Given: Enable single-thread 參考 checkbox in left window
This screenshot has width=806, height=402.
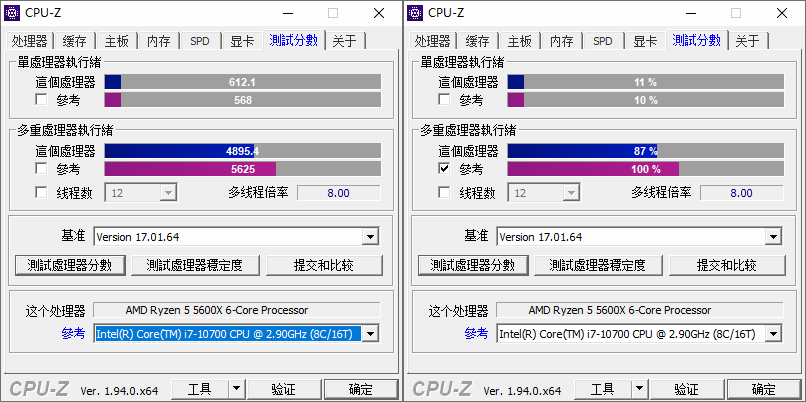Looking at the screenshot, I should [41, 100].
